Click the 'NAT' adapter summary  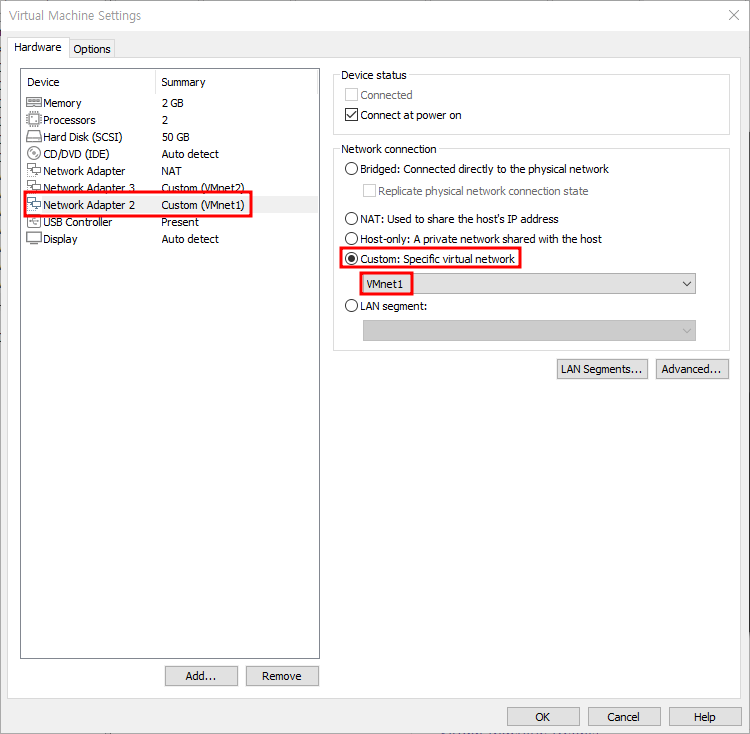[171, 171]
